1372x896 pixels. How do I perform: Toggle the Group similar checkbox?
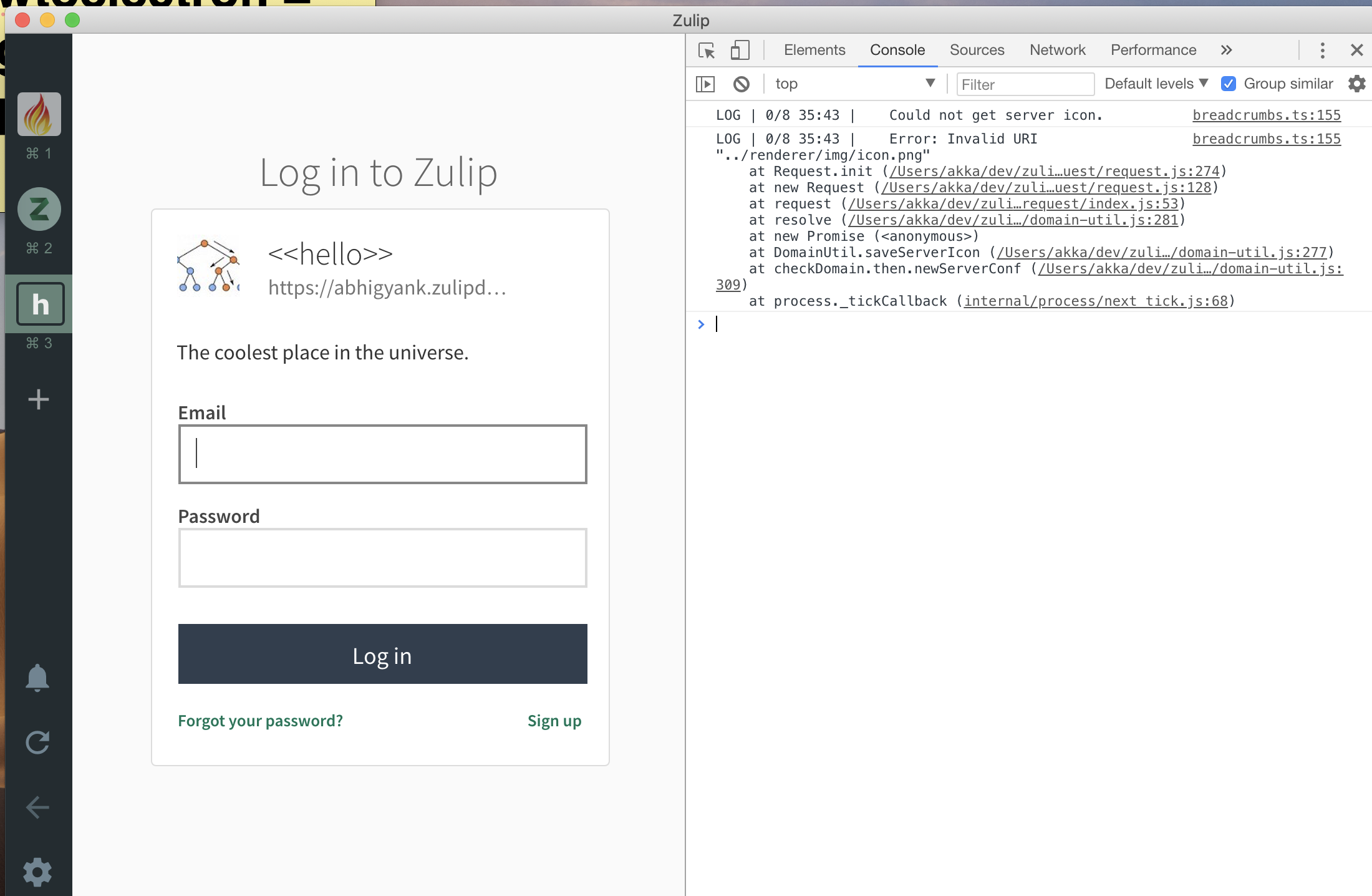coord(1229,84)
